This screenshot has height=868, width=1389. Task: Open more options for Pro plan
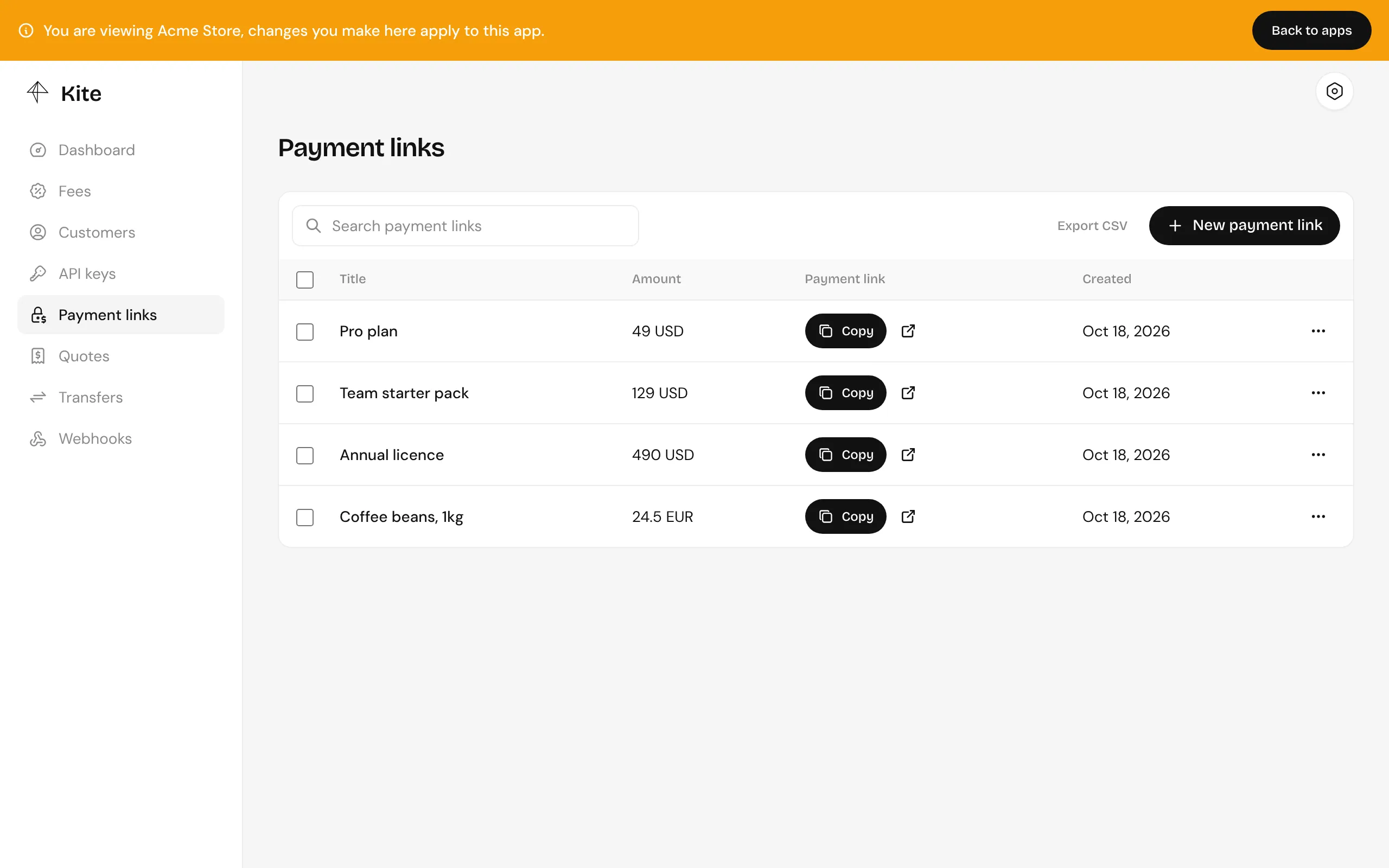(1318, 331)
